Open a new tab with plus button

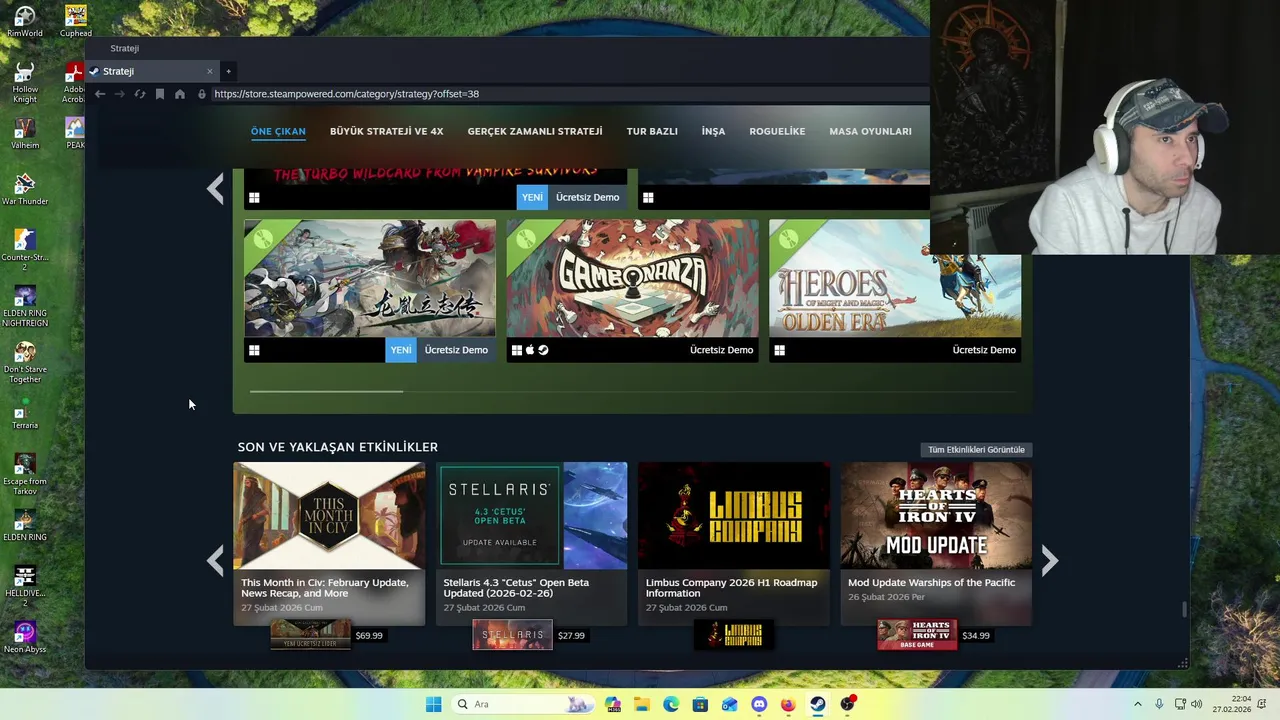[x=228, y=71]
